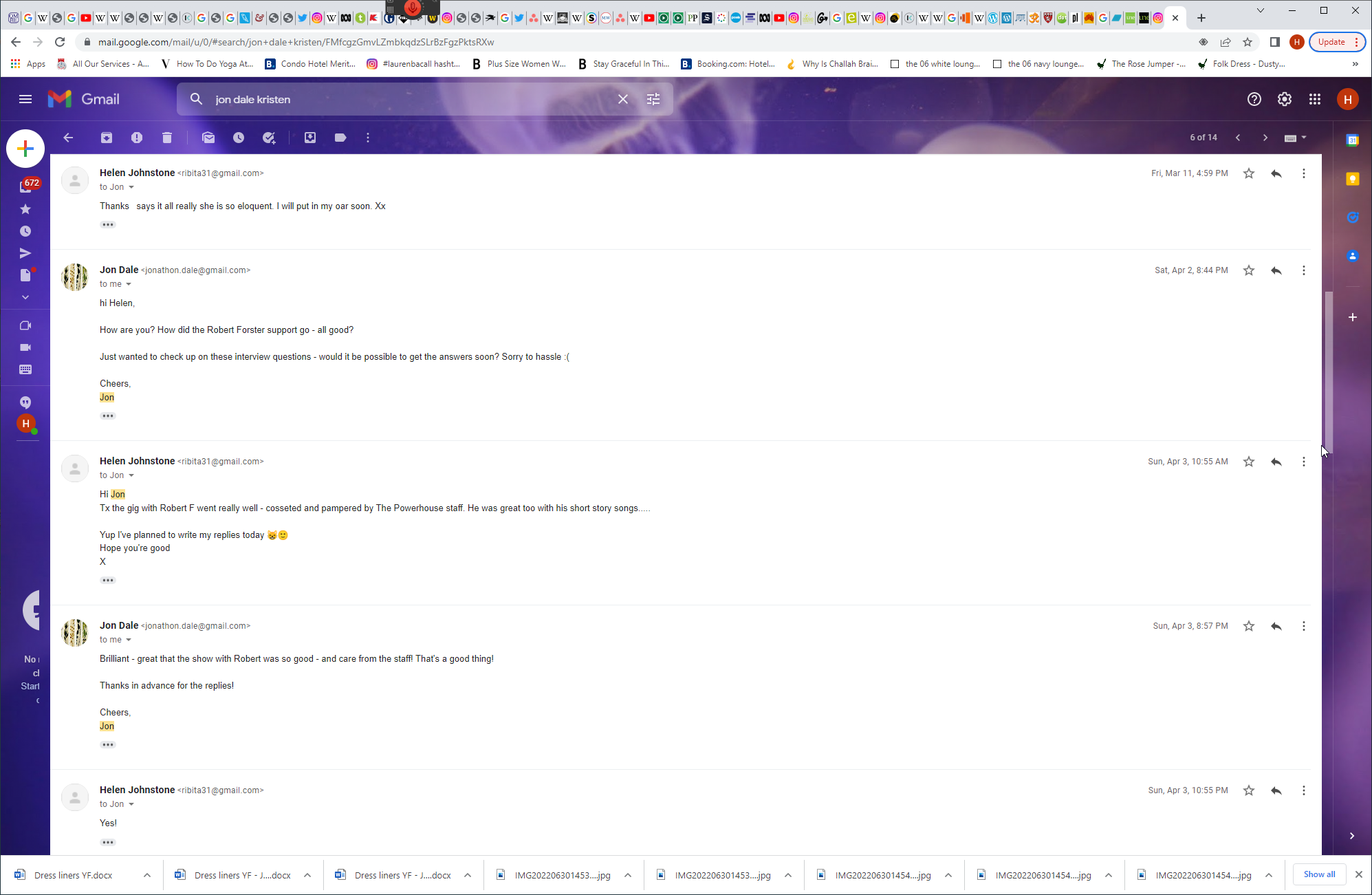Show details for Apr 3 10:55 AM 'to Jon'
This screenshot has width=1372, height=895.
click(x=131, y=475)
